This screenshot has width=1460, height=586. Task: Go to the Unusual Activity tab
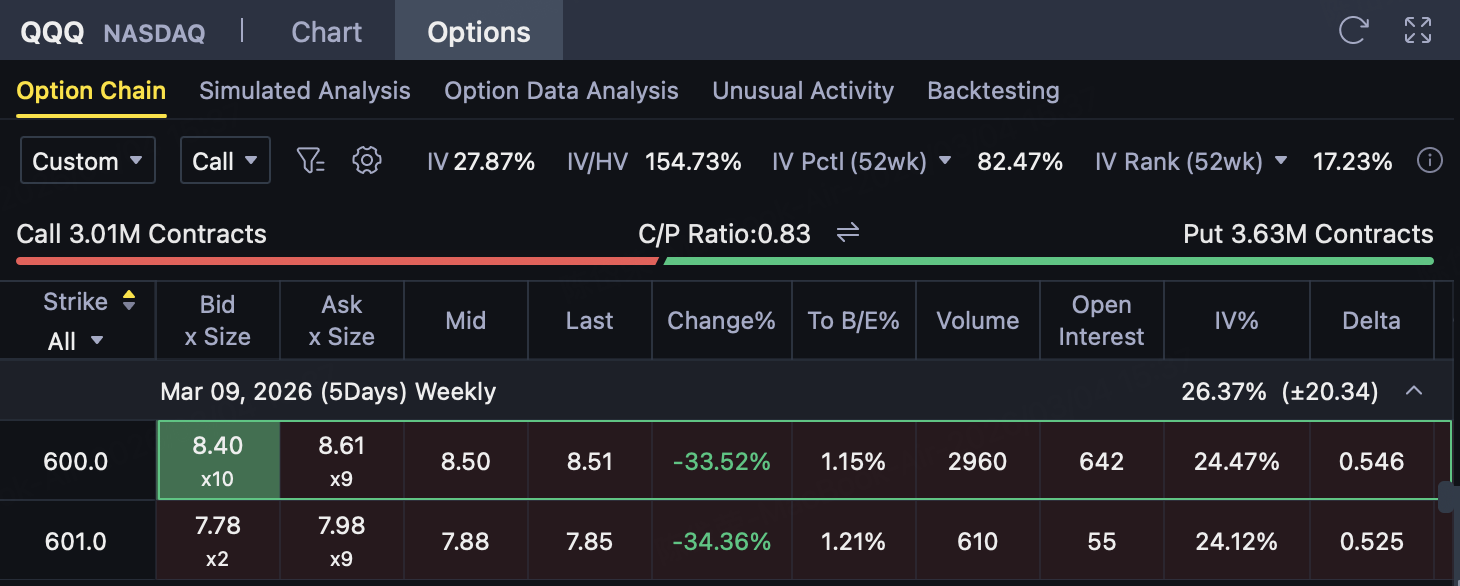(803, 91)
